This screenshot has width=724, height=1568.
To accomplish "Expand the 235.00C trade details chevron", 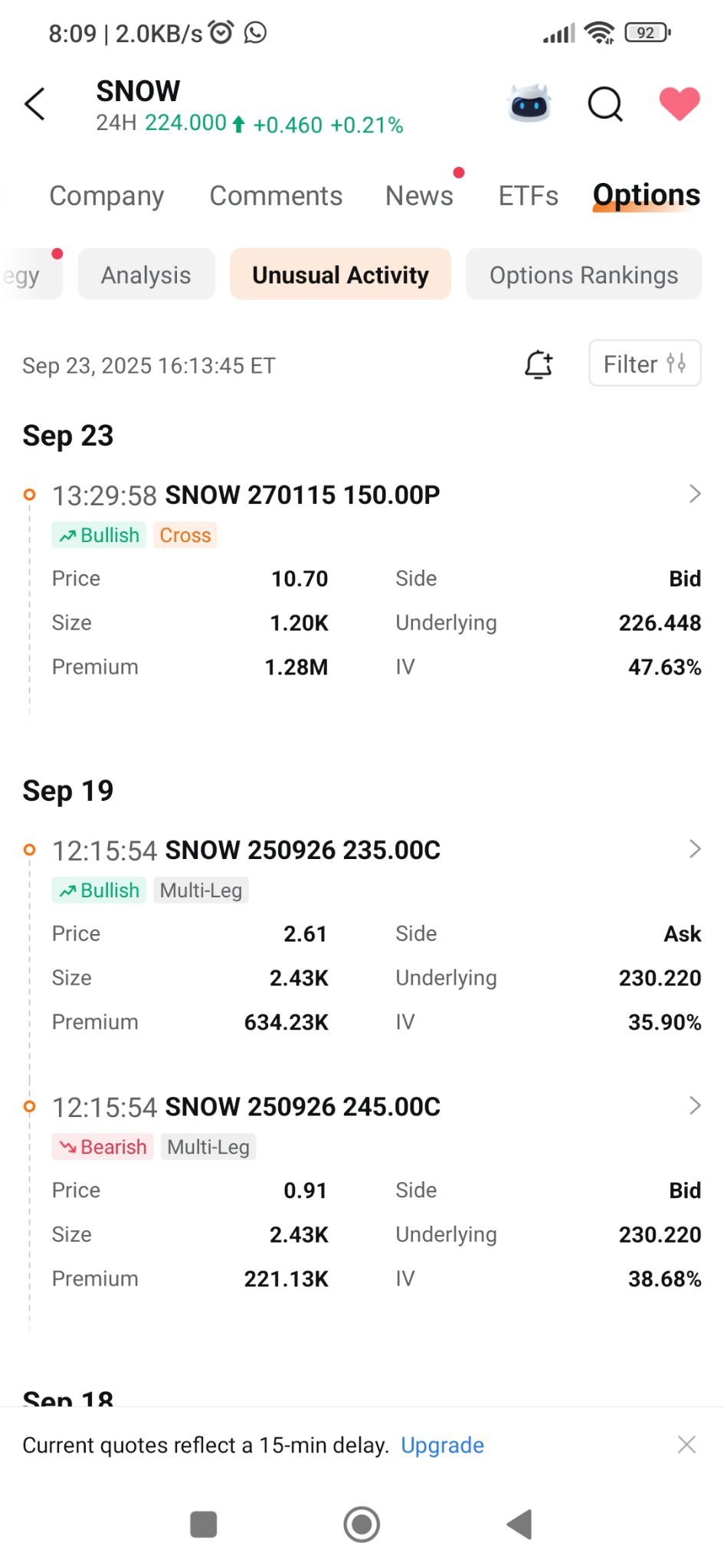I will [x=695, y=849].
